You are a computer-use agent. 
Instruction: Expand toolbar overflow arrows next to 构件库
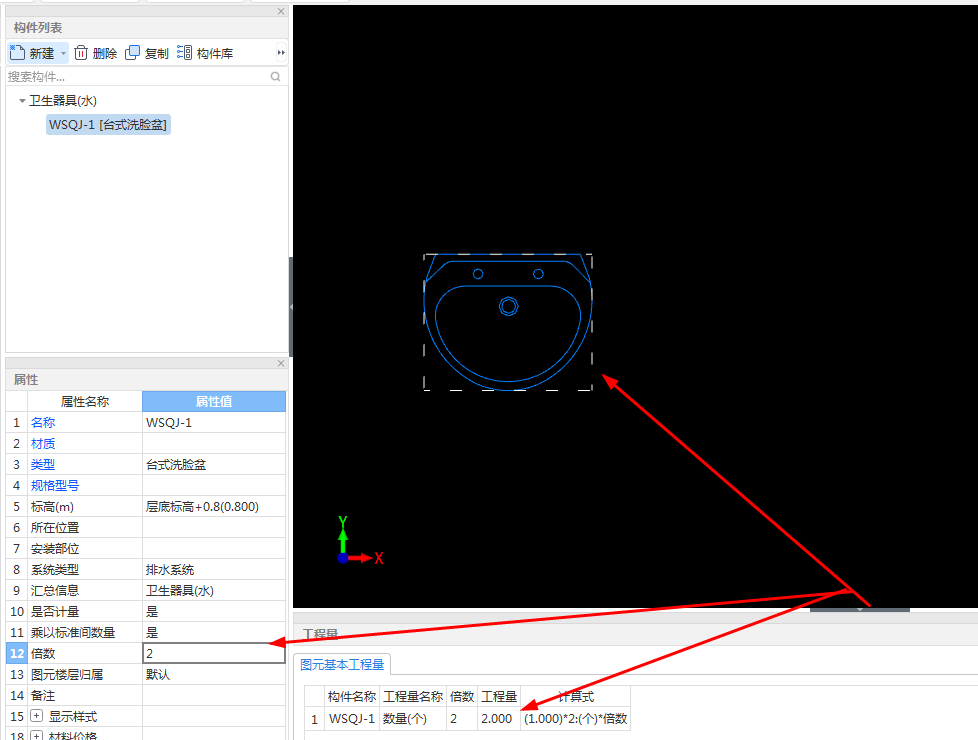(x=281, y=53)
